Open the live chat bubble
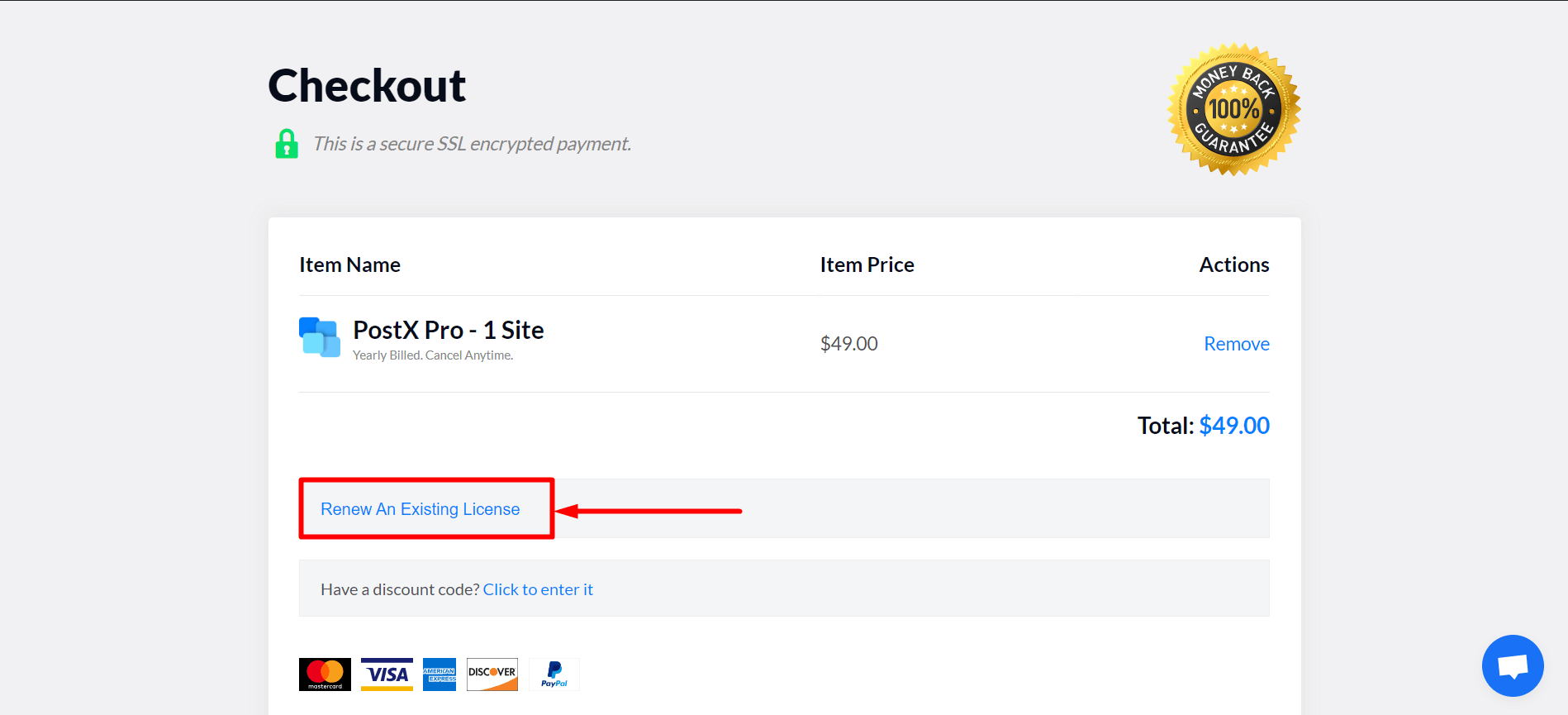Image resolution: width=1568 pixels, height=715 pixels. coord(1513,665)
